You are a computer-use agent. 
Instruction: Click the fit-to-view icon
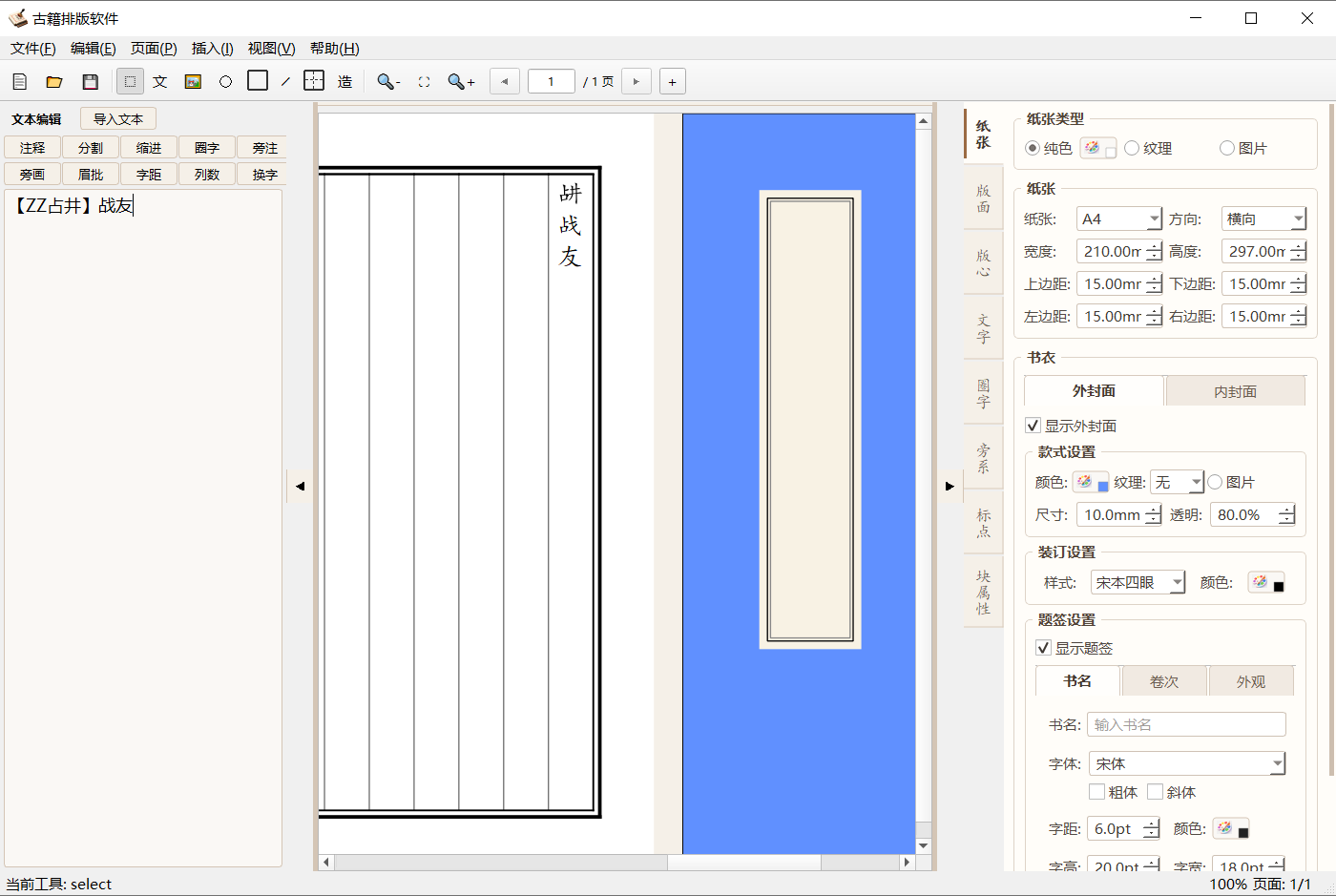(x=424, y=82)
